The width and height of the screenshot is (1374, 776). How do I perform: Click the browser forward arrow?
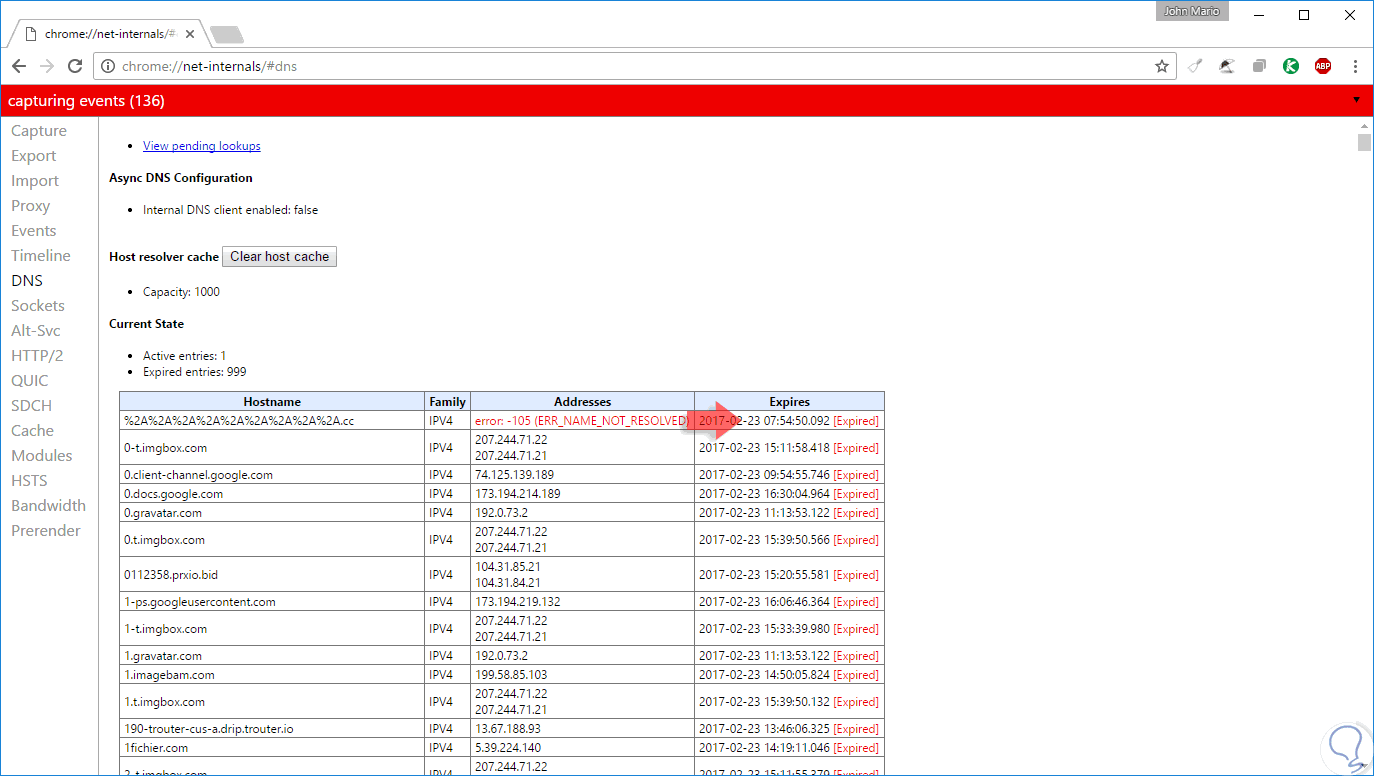pos(47,66)
